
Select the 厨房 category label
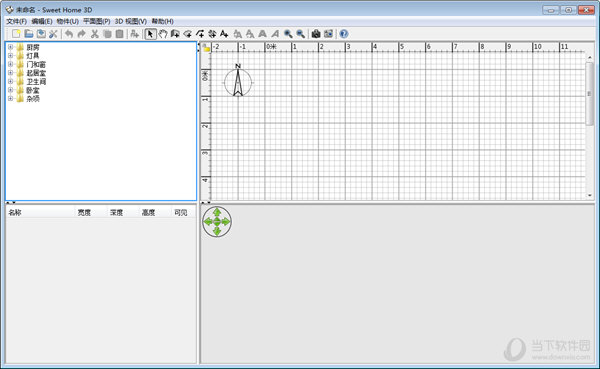click(33, 47)
